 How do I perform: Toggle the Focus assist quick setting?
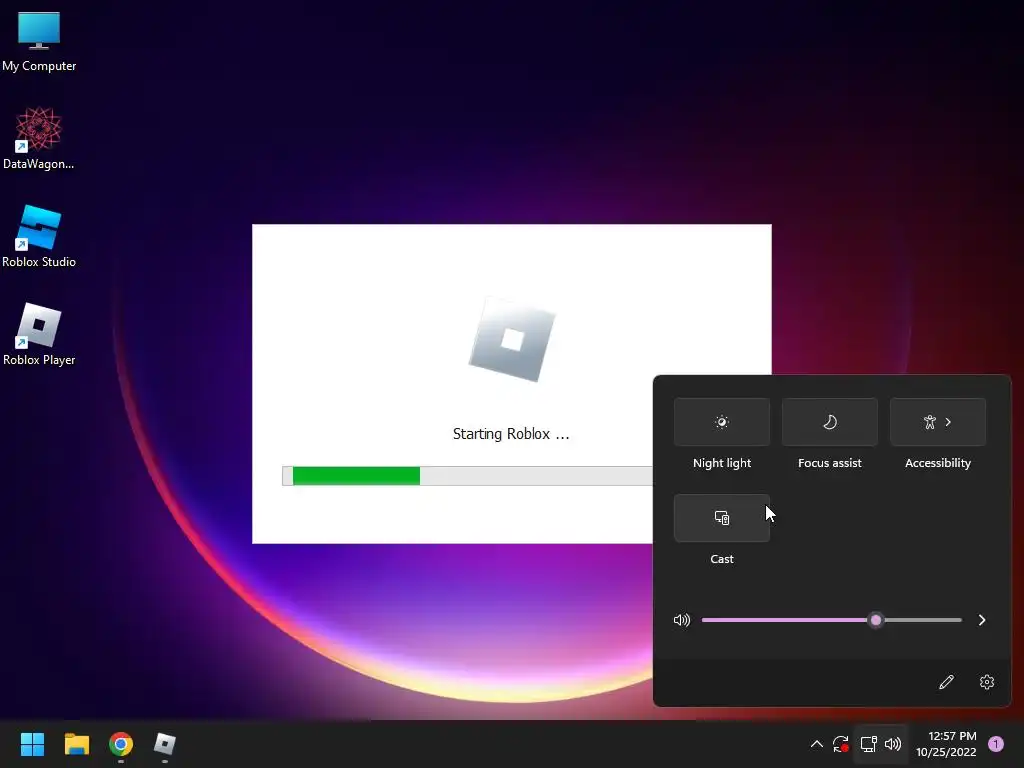pos(829,422)
